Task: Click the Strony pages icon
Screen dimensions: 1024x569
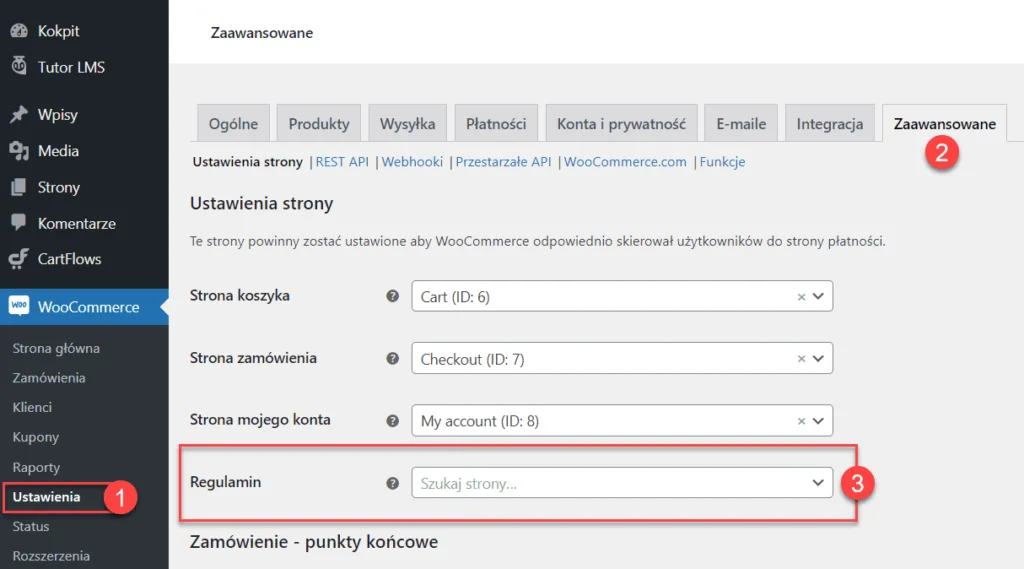Action: 19,187
